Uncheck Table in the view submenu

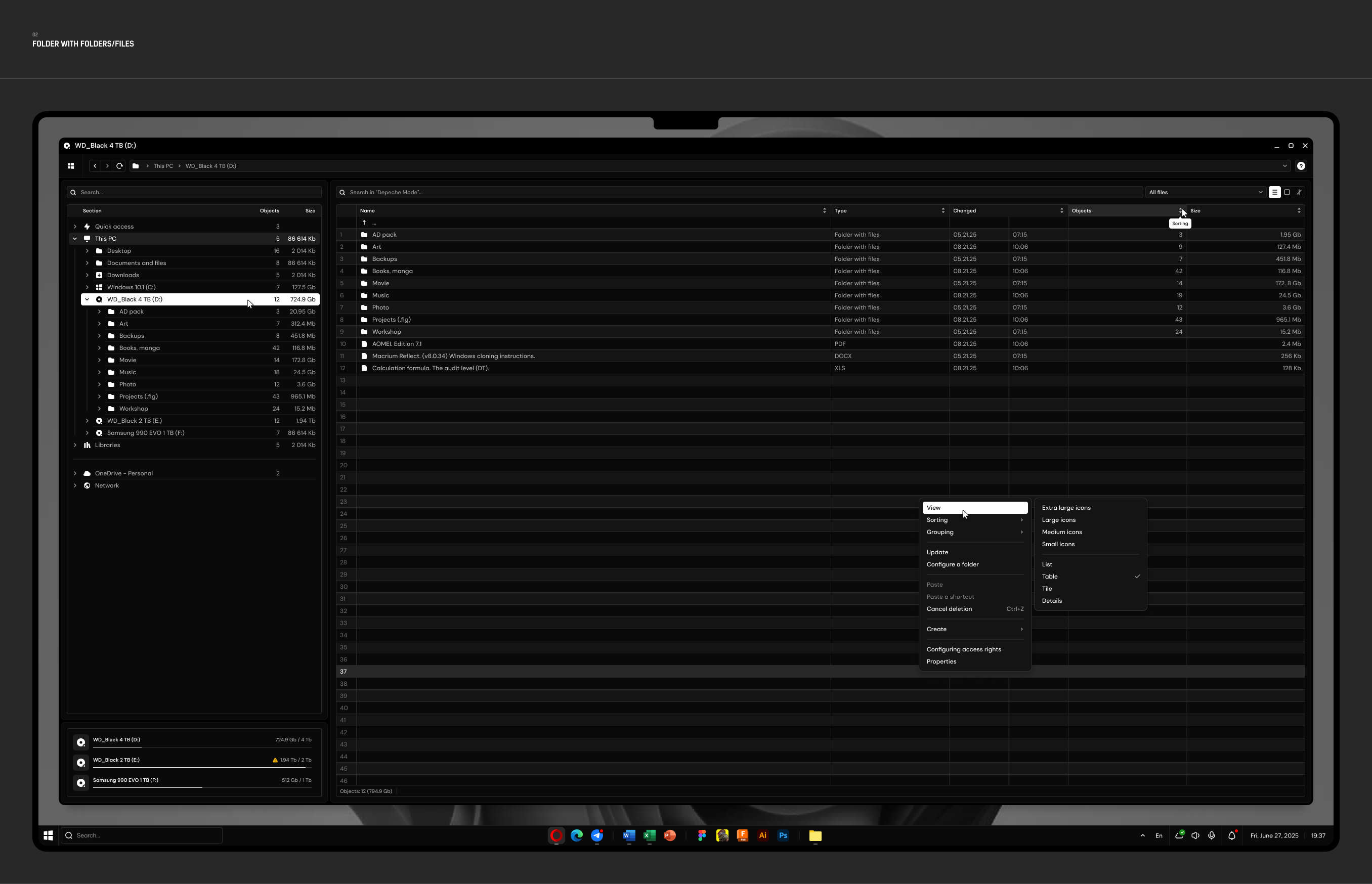1050,577
